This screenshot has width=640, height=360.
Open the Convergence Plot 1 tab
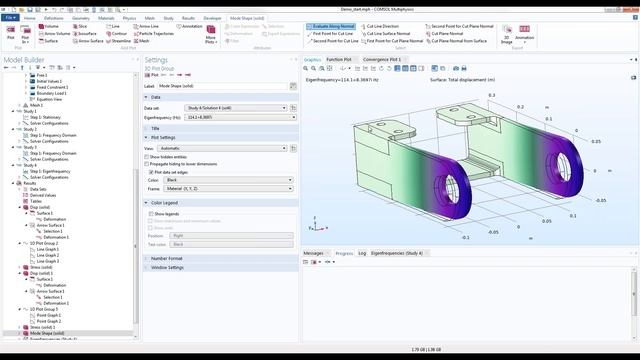pos(382,60)
